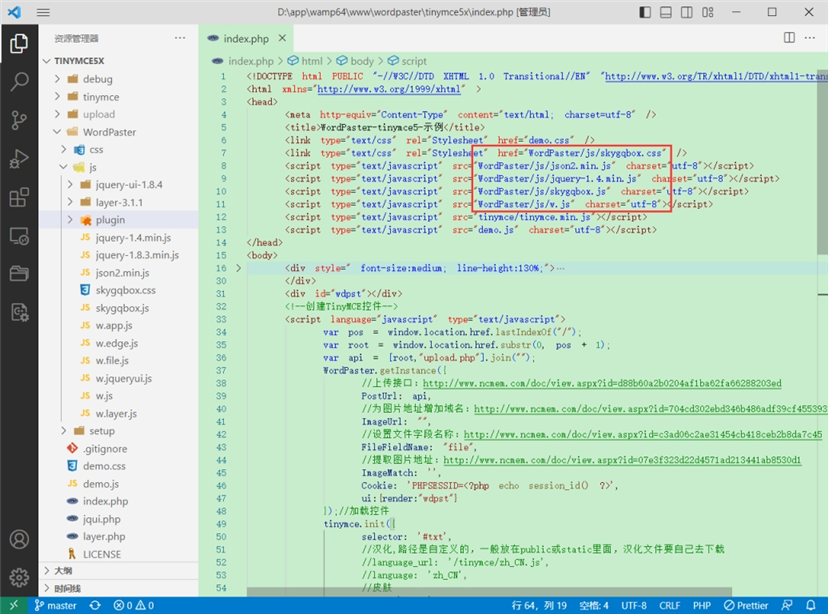Open Customize Layout options
The width and height of the screenshot is (828, 614).
[708, 12]
